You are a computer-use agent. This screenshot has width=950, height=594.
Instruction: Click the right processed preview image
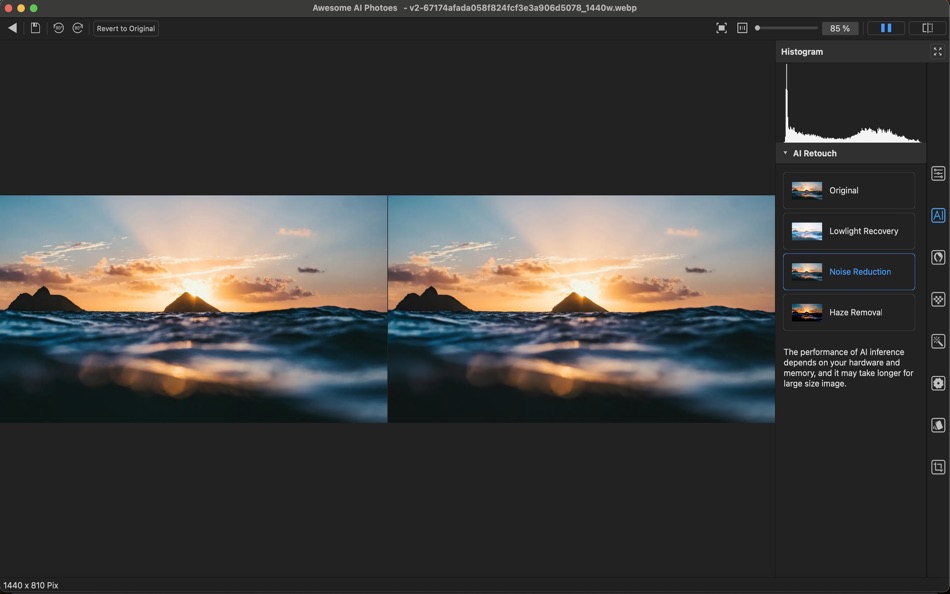(581, 309)
